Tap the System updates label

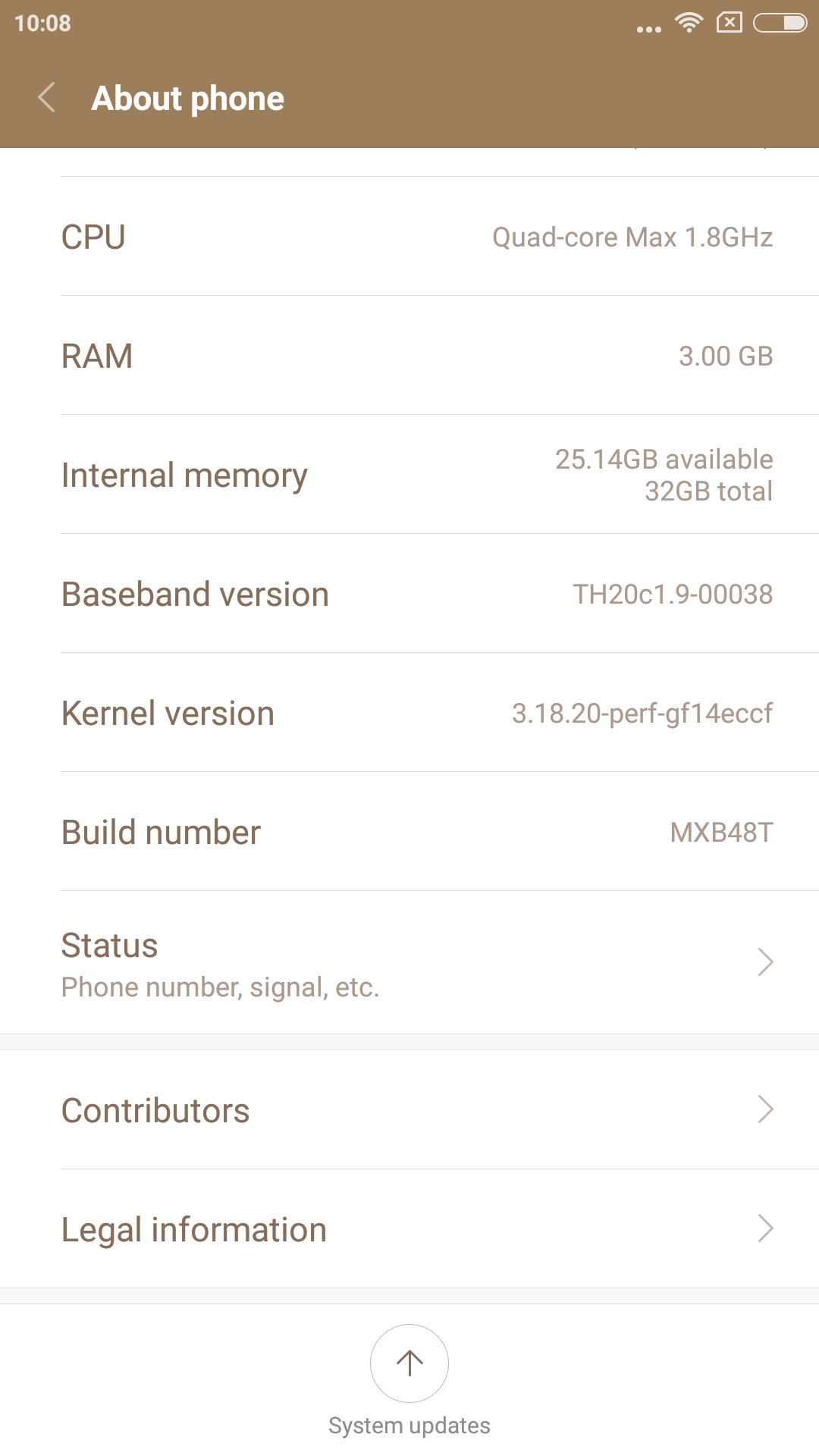409,1426
